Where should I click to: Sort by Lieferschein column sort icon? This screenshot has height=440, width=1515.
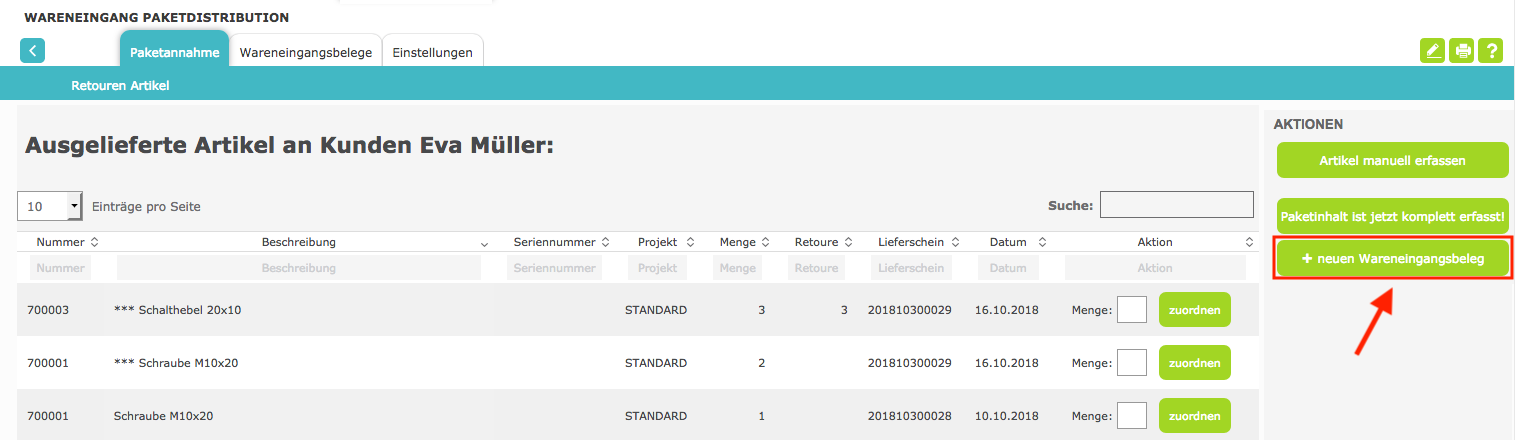[x=957, y=242]
